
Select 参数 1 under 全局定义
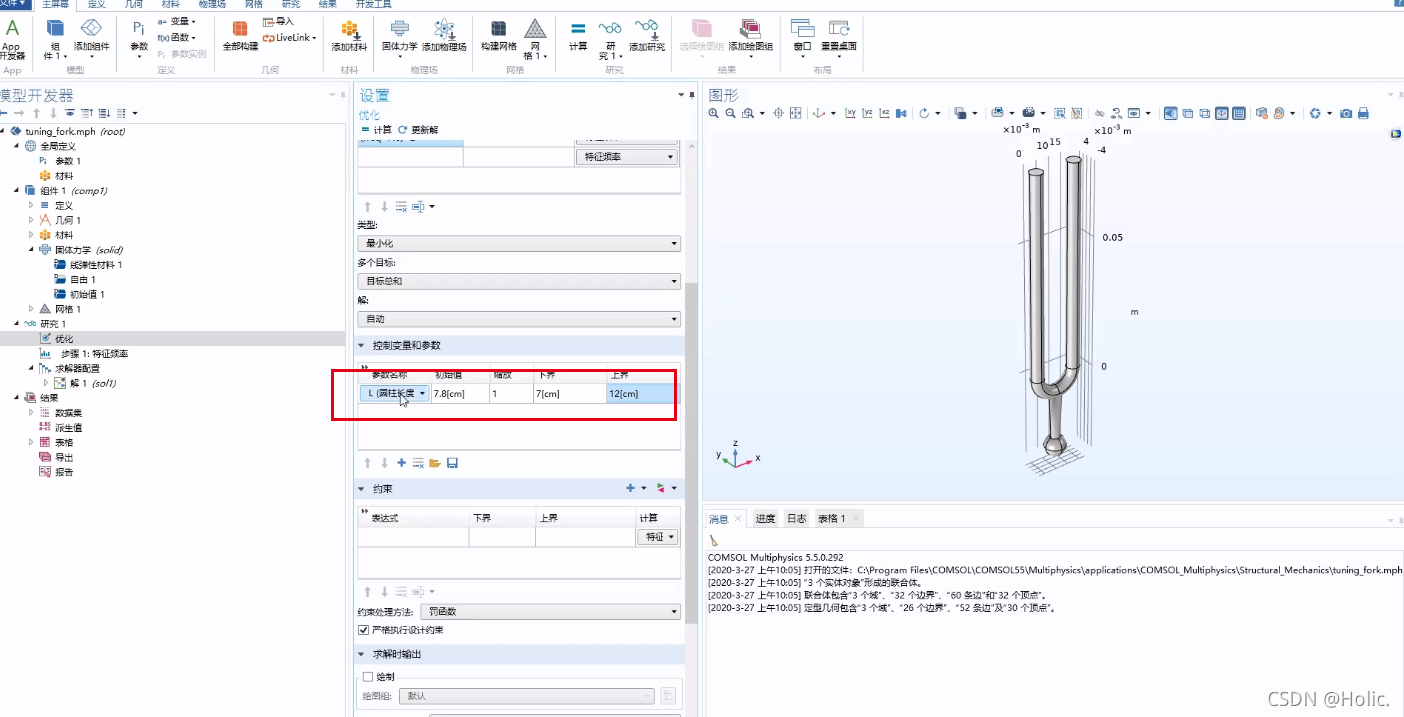(x=67, y=161)
